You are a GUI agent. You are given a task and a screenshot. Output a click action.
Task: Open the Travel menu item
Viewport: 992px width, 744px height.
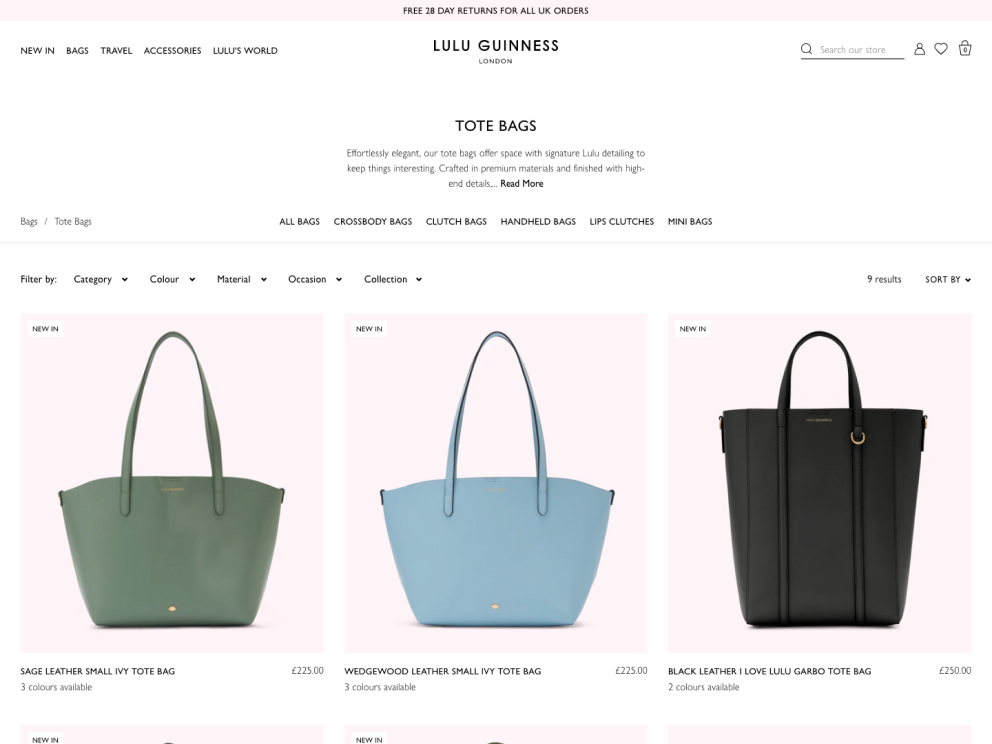(116, 51)
